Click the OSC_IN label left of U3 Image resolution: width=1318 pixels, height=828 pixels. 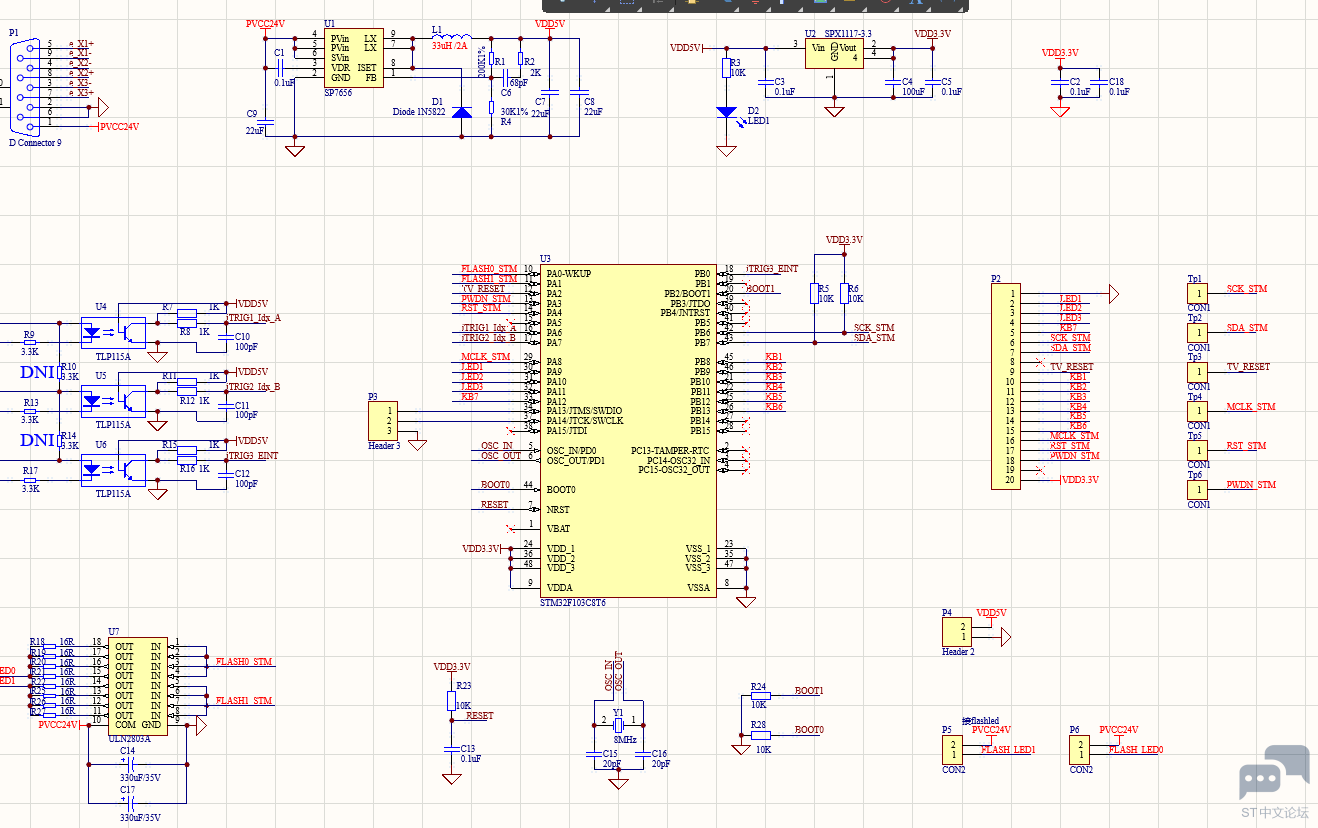pos(496,446)
